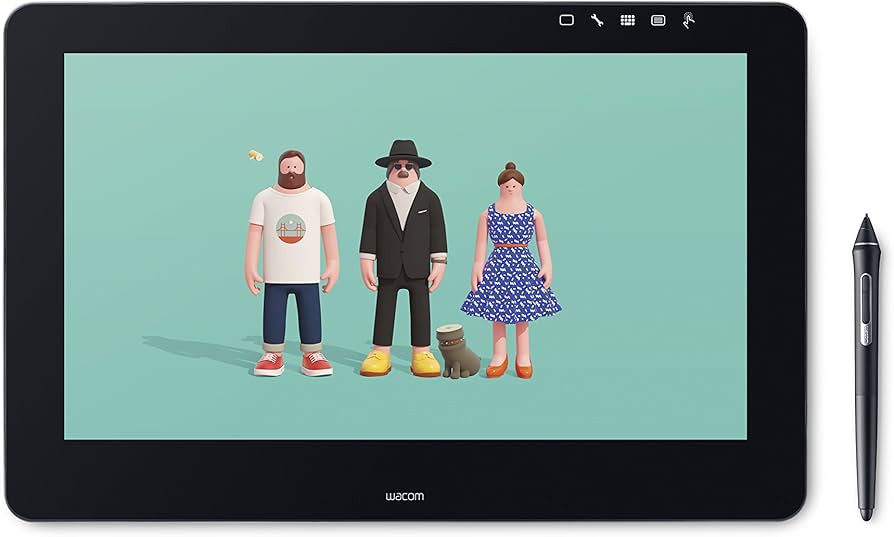Select the woman's orange belt
The image size is (894, 537).
(x=510, y=243)
